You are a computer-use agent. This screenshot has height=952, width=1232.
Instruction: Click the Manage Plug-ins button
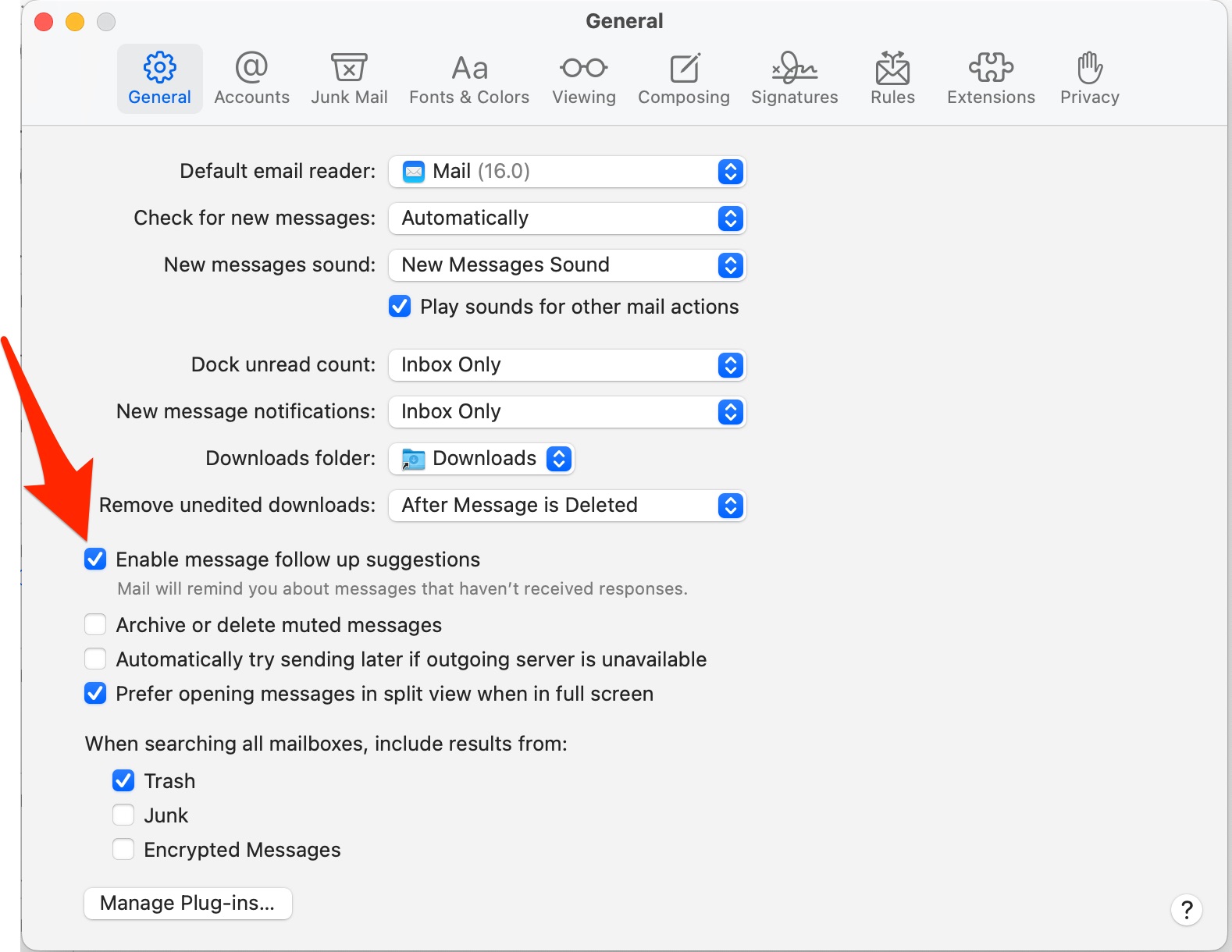(187, 904)
